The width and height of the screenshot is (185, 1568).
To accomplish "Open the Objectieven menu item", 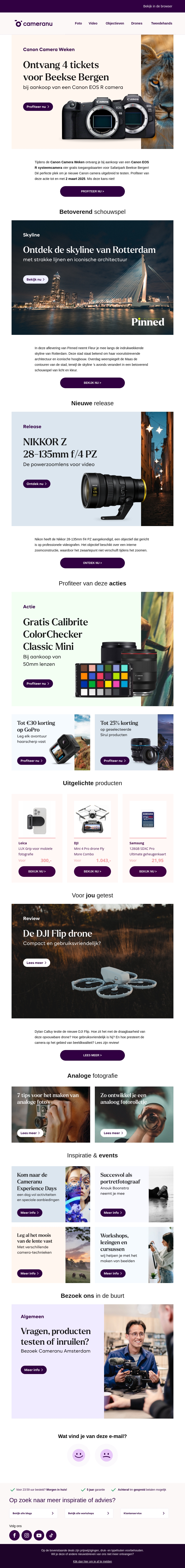I will [x=115, y=23].
